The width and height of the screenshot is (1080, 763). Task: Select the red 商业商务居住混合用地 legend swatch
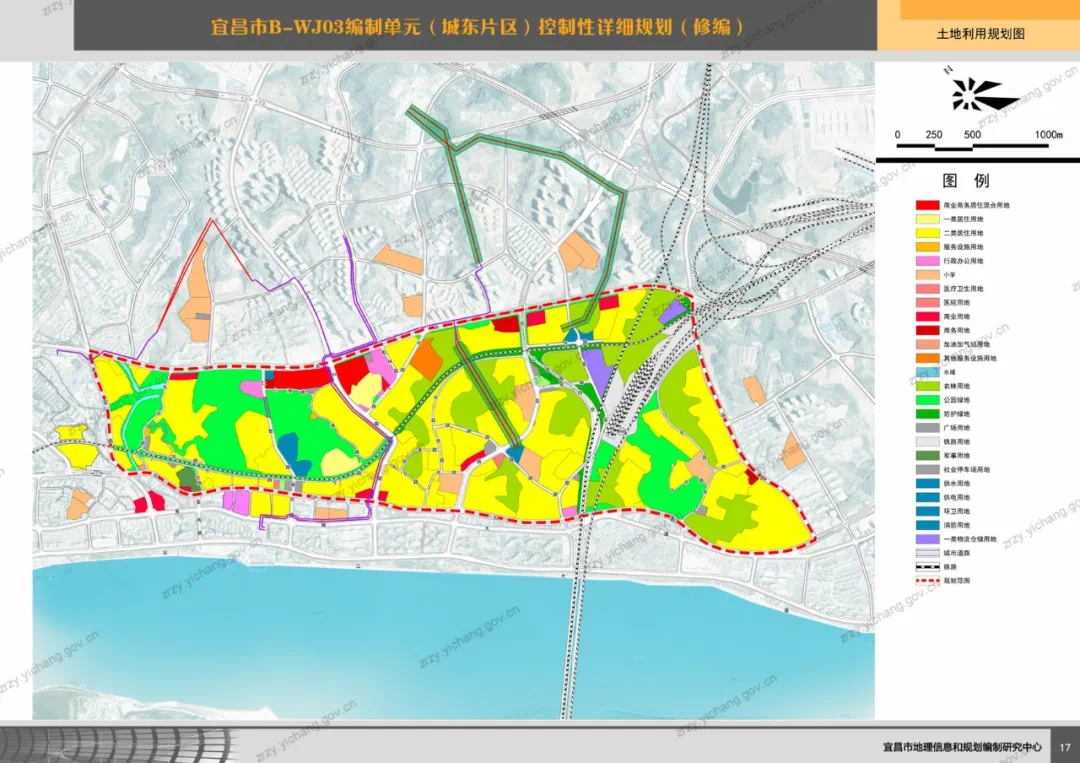pyautogui.click(x=927, y=205)
